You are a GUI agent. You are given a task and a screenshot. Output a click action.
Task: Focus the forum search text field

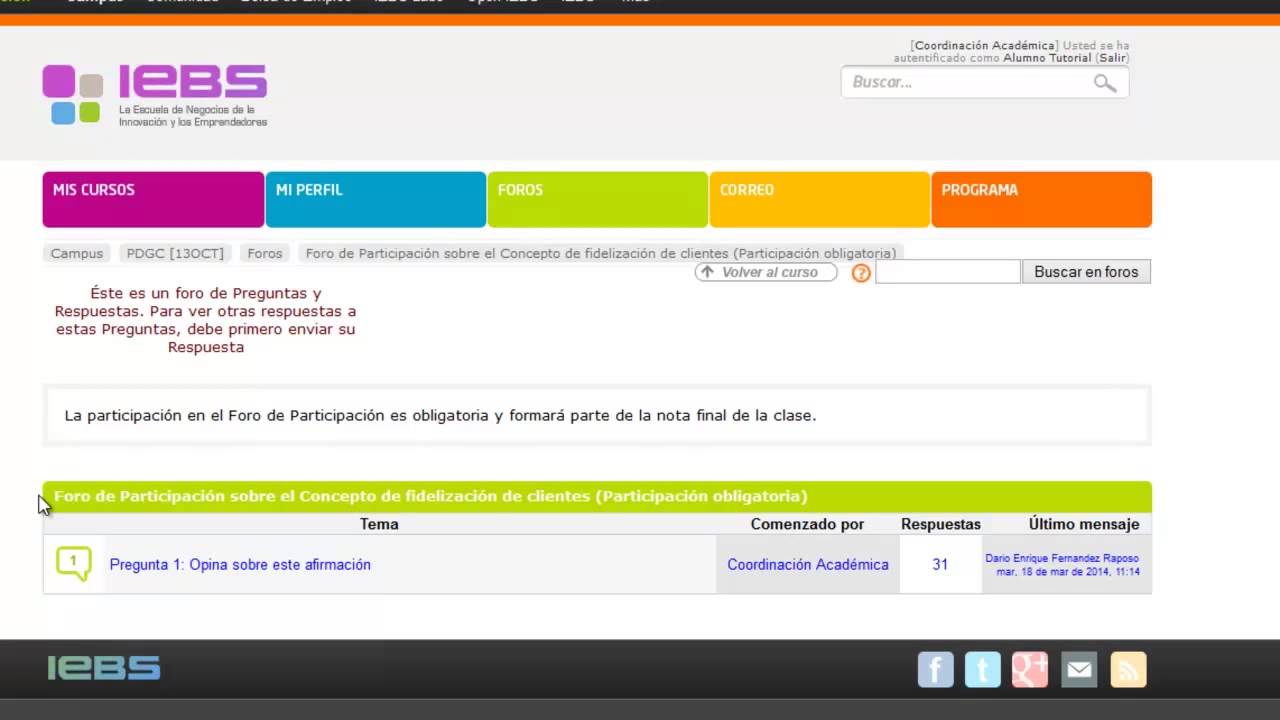[948, 272]
